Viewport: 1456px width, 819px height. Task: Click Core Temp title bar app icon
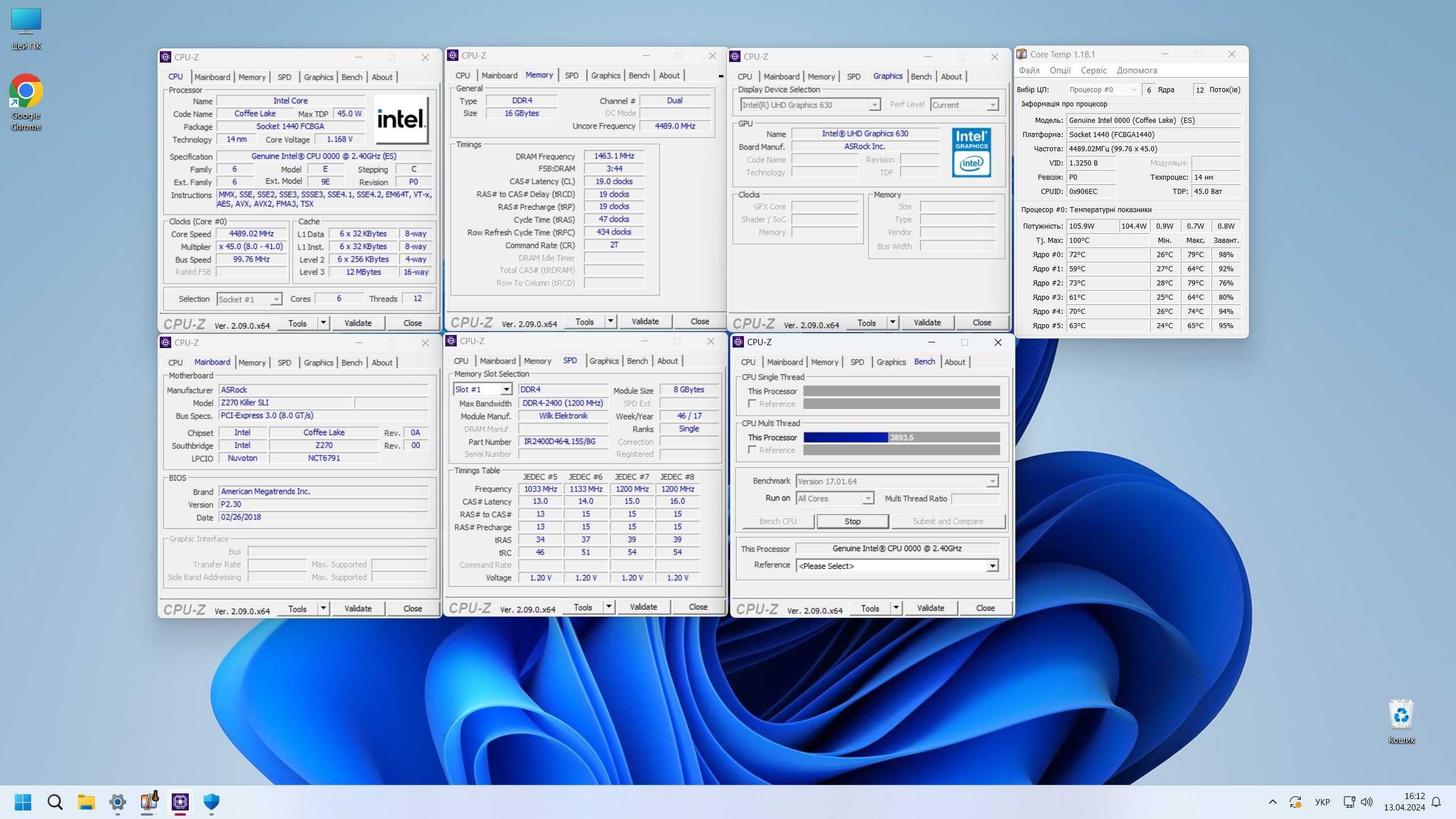point(1022,54)
